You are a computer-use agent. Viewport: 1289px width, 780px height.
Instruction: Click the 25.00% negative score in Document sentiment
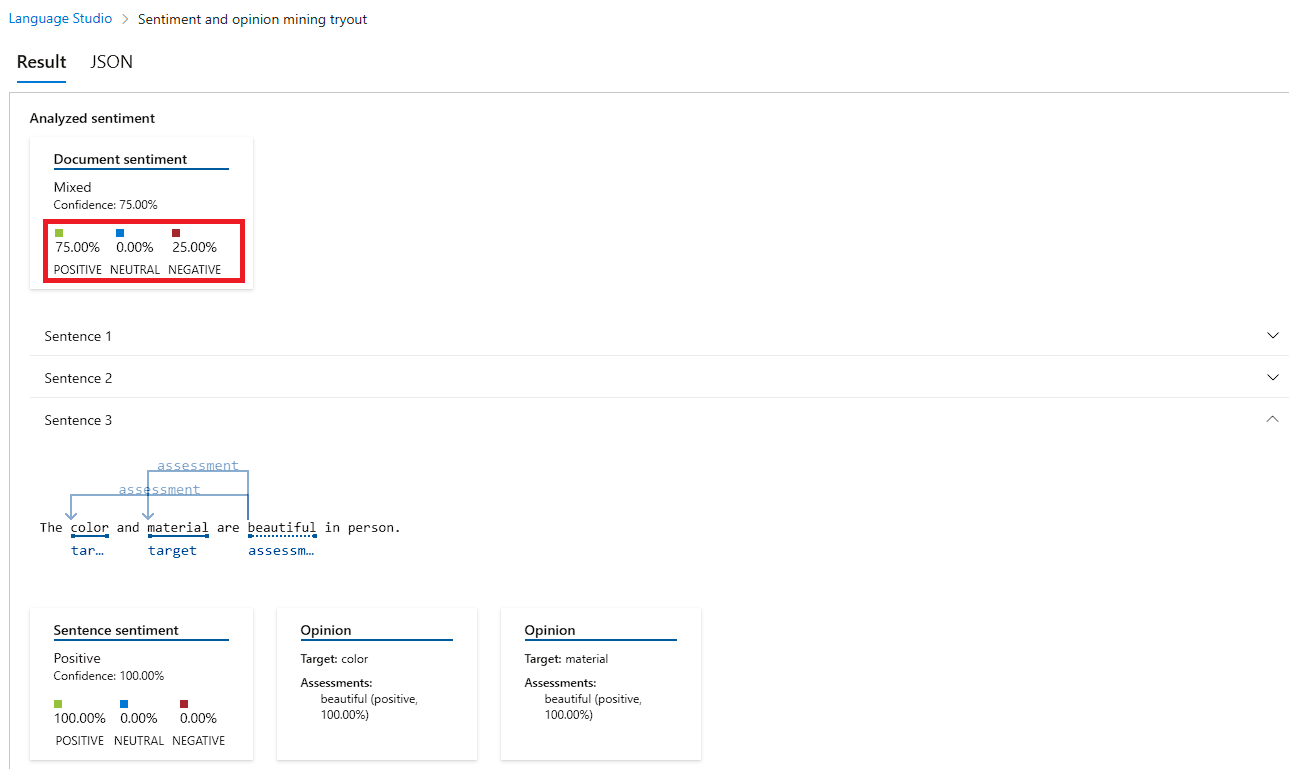[194, 247]
